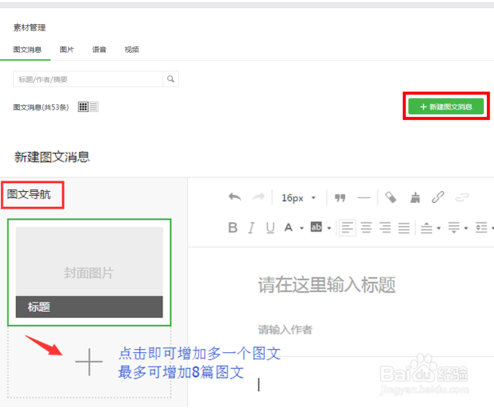Click the eraser clear-format icon
This screenshot has width=494, height=408.
pyautogui.click(x=391, y=197)
